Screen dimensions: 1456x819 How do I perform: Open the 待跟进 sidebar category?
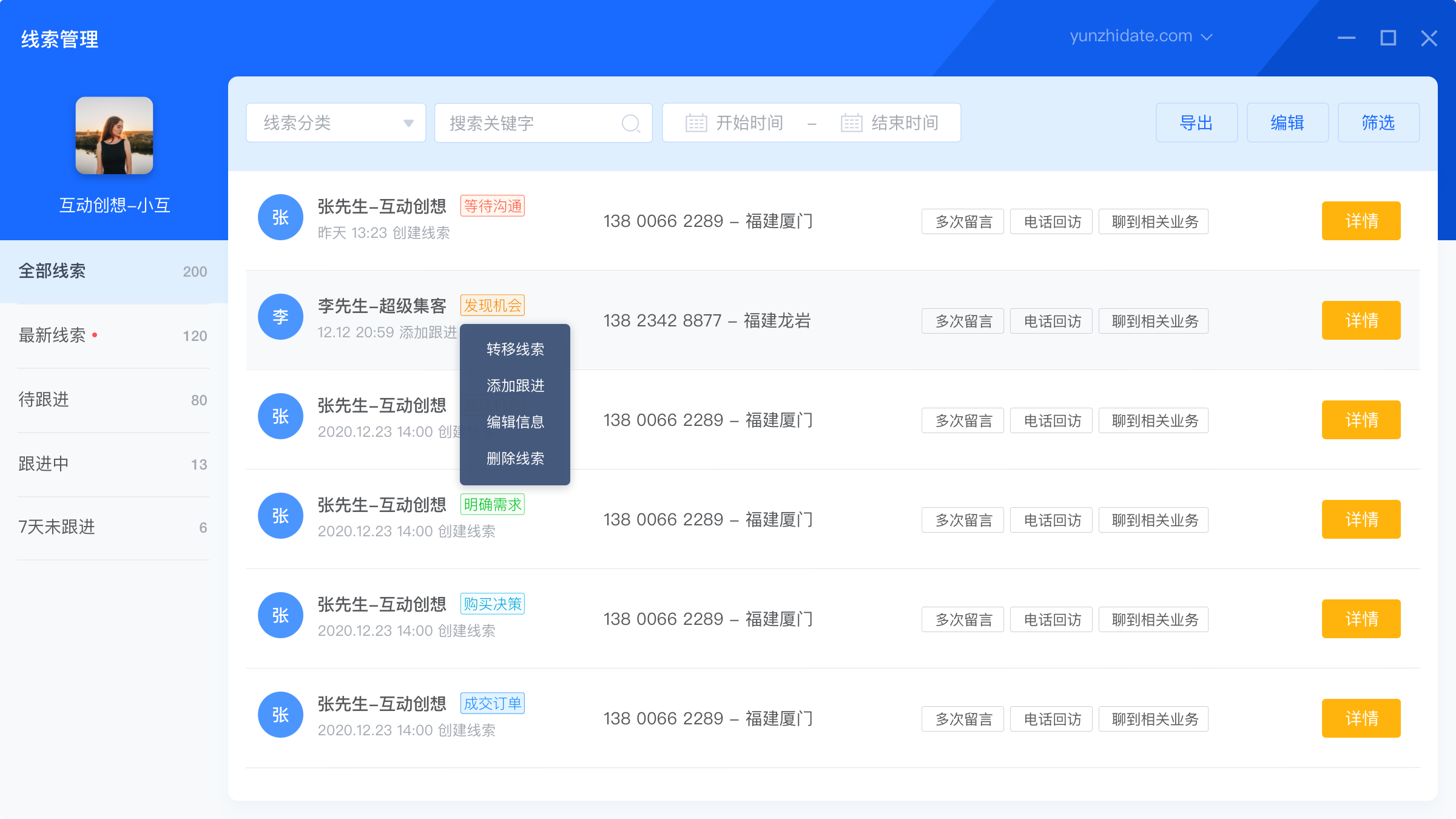(114, 400)
